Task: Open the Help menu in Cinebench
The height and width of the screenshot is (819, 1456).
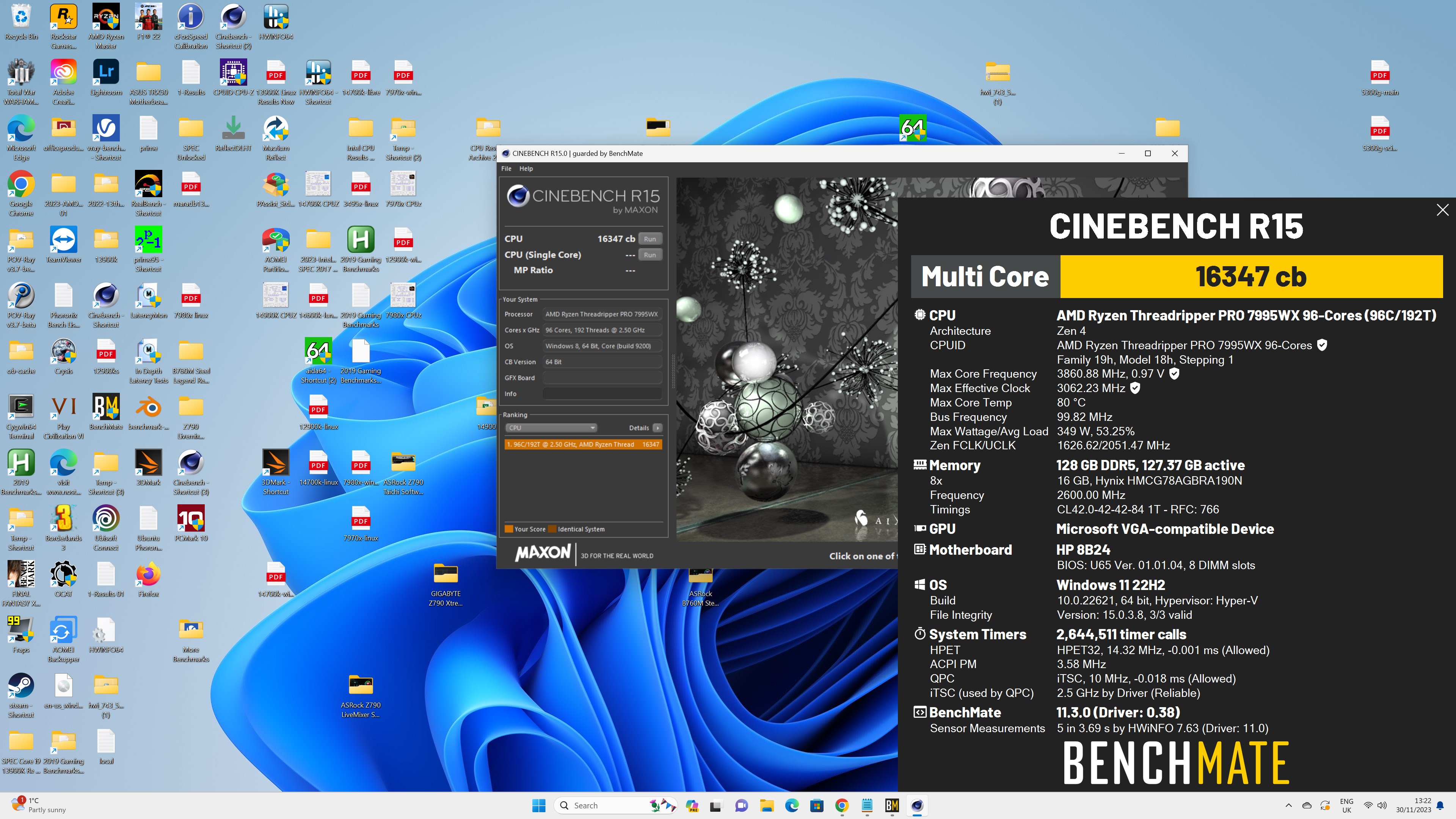Action: pos(526,168)
